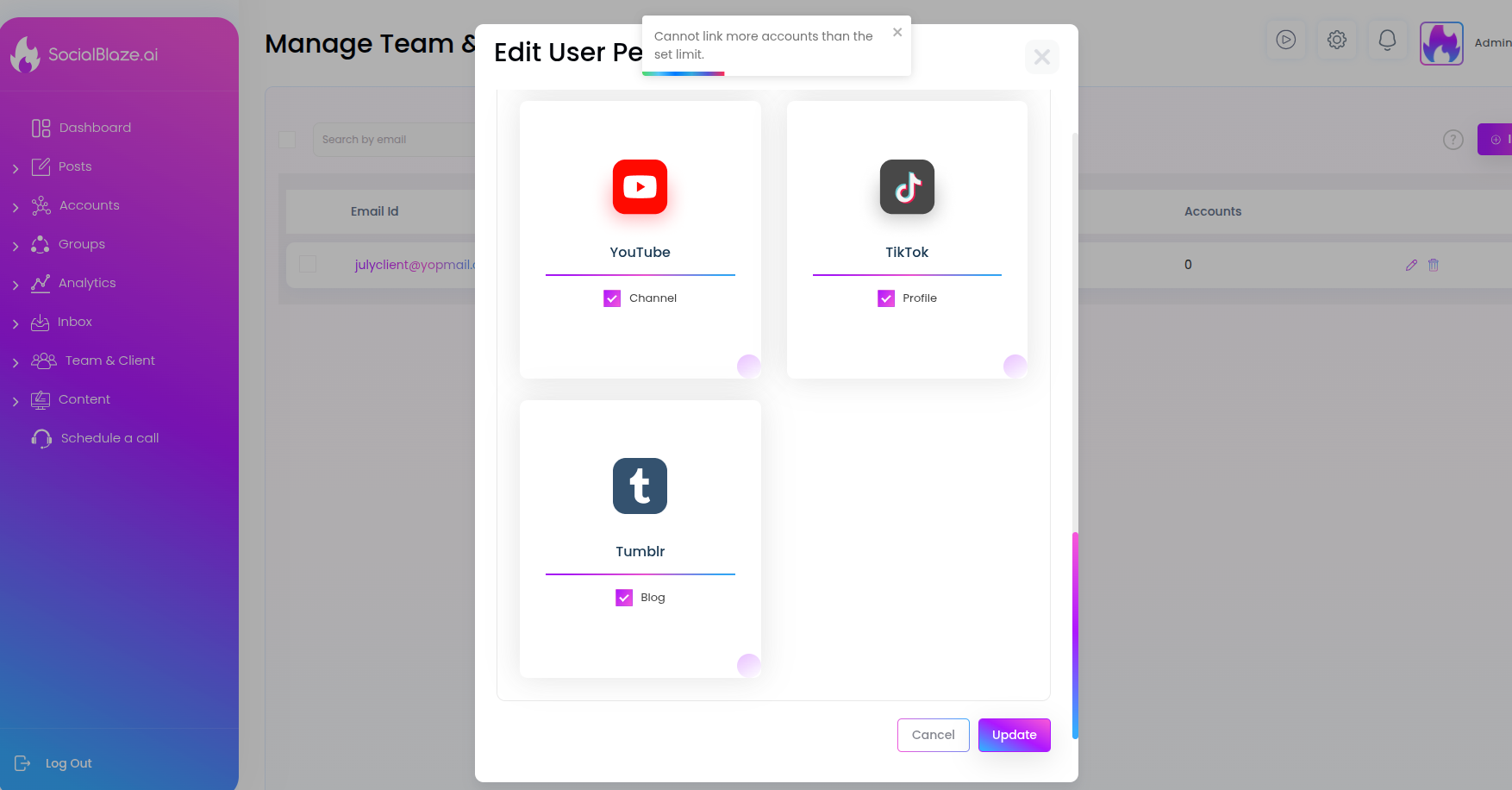This screenshot has width=1512, height=790.
Task: Uncheck TikTok Profile permission
Action: point(886,298)
